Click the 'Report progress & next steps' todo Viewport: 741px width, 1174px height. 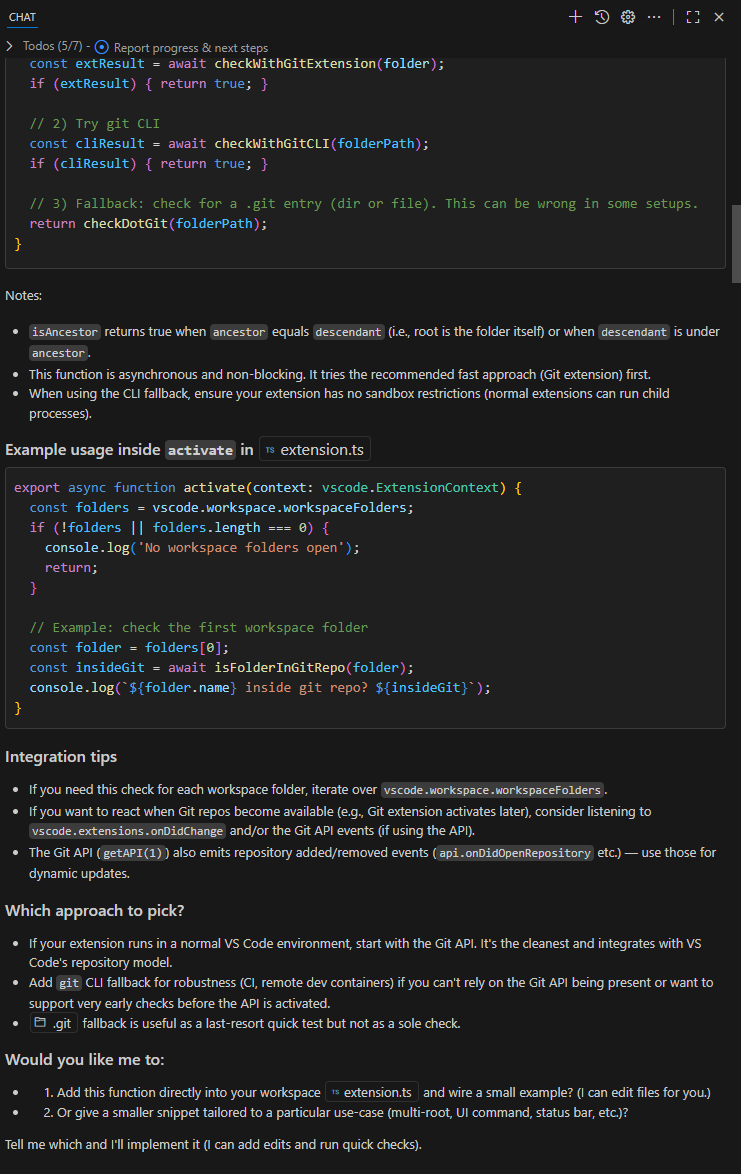click(x=190, y=47)
